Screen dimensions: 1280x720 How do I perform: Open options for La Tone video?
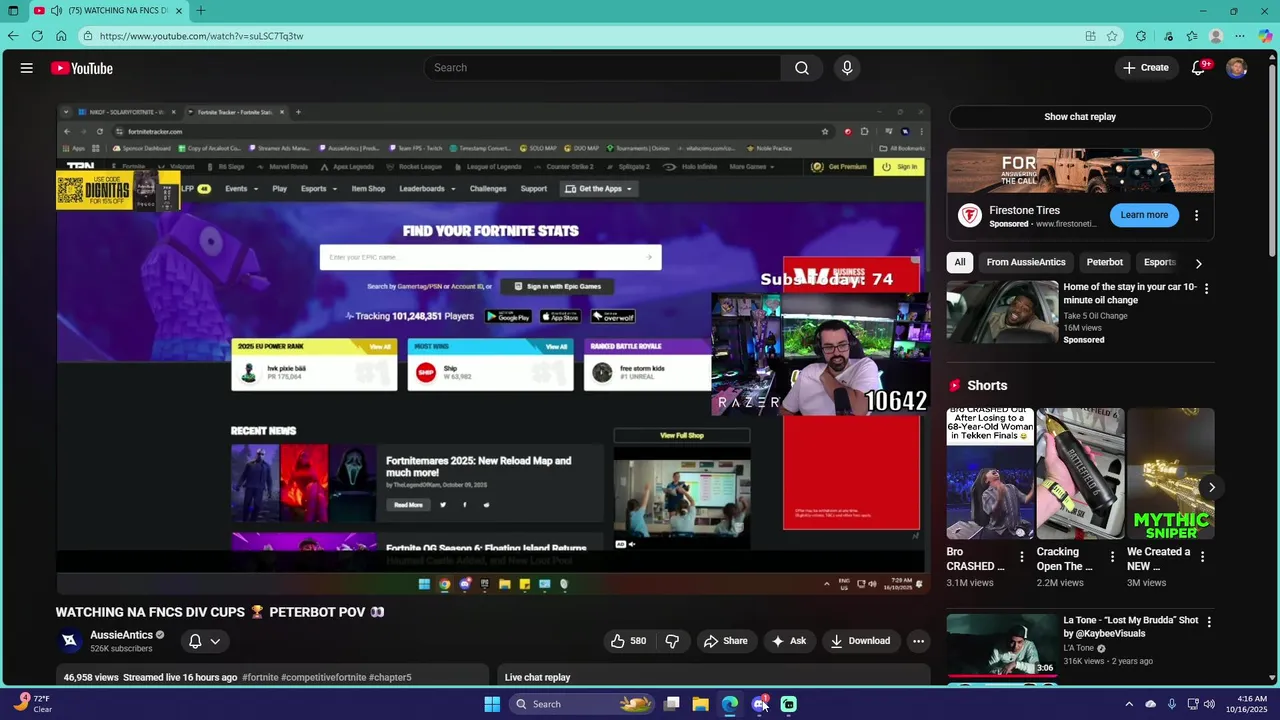(1208, 622)
